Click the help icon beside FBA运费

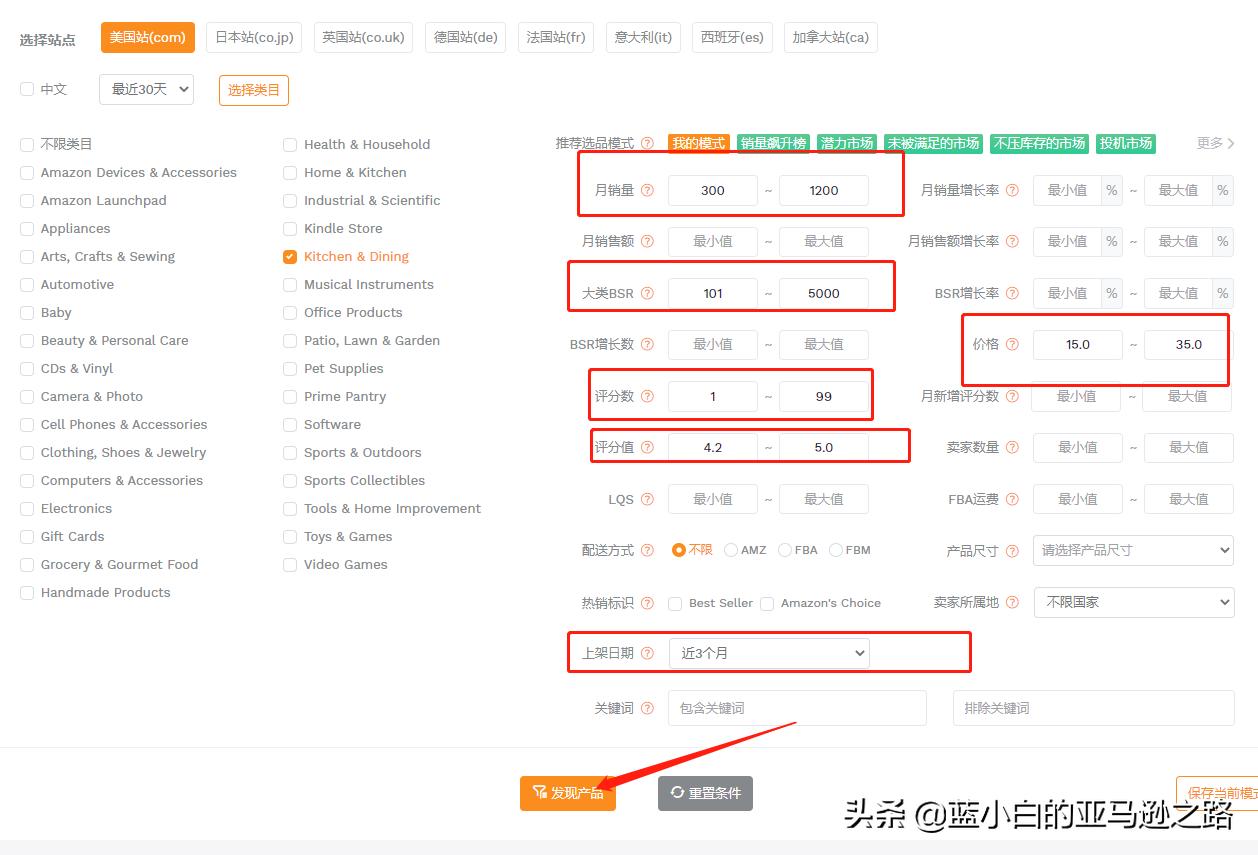[1013, 499]
